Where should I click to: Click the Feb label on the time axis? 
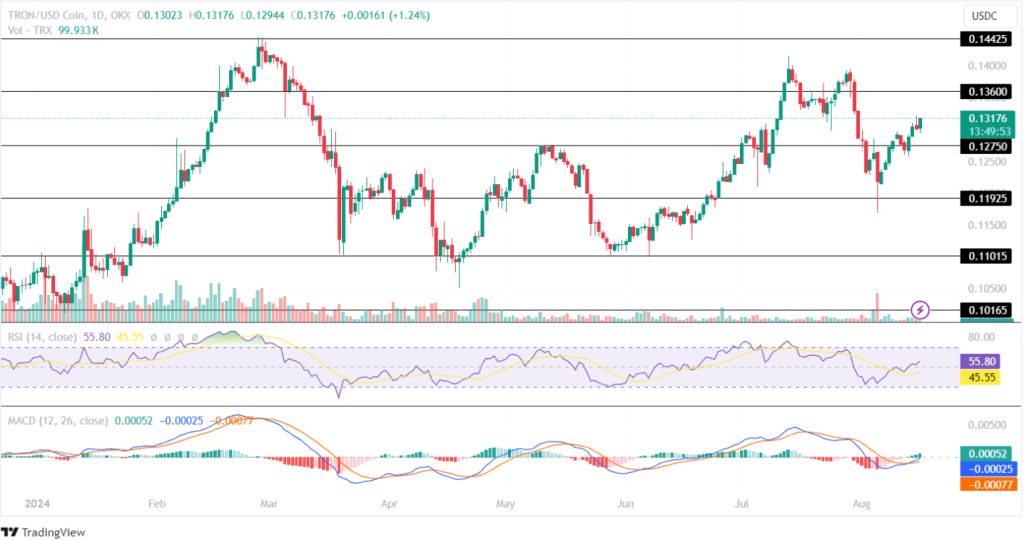[x=157, y=503]
